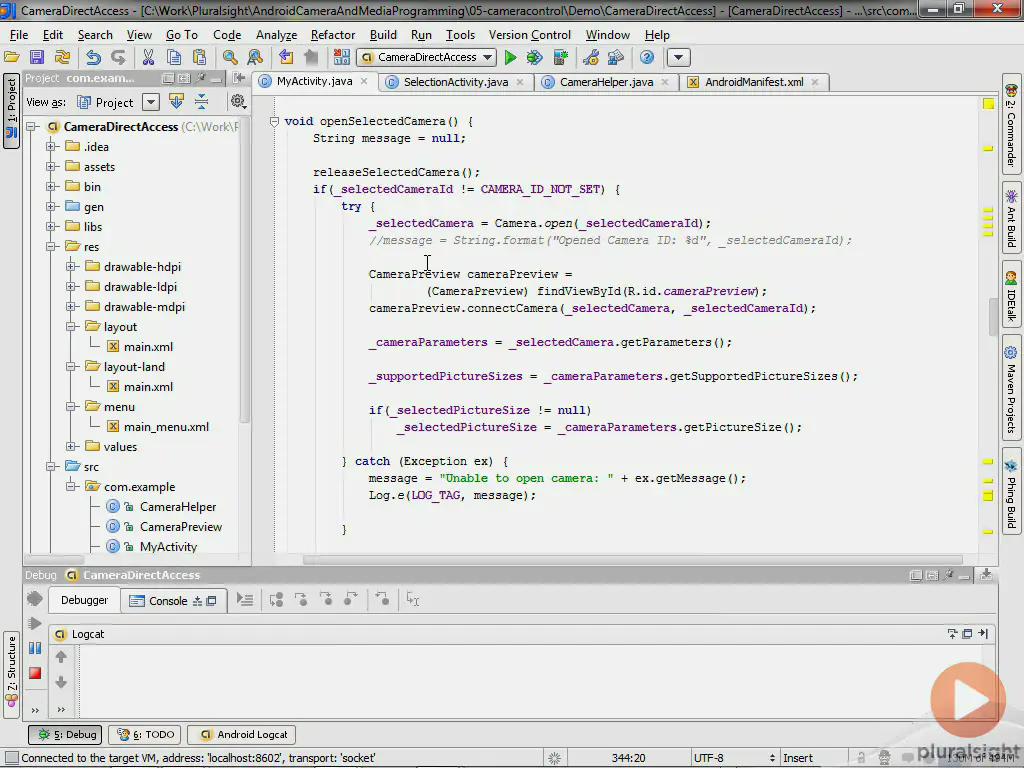Open the Help question mark icon
Image resolution: width=1024 pixels, height=768 pixels.
pos(647,58)
